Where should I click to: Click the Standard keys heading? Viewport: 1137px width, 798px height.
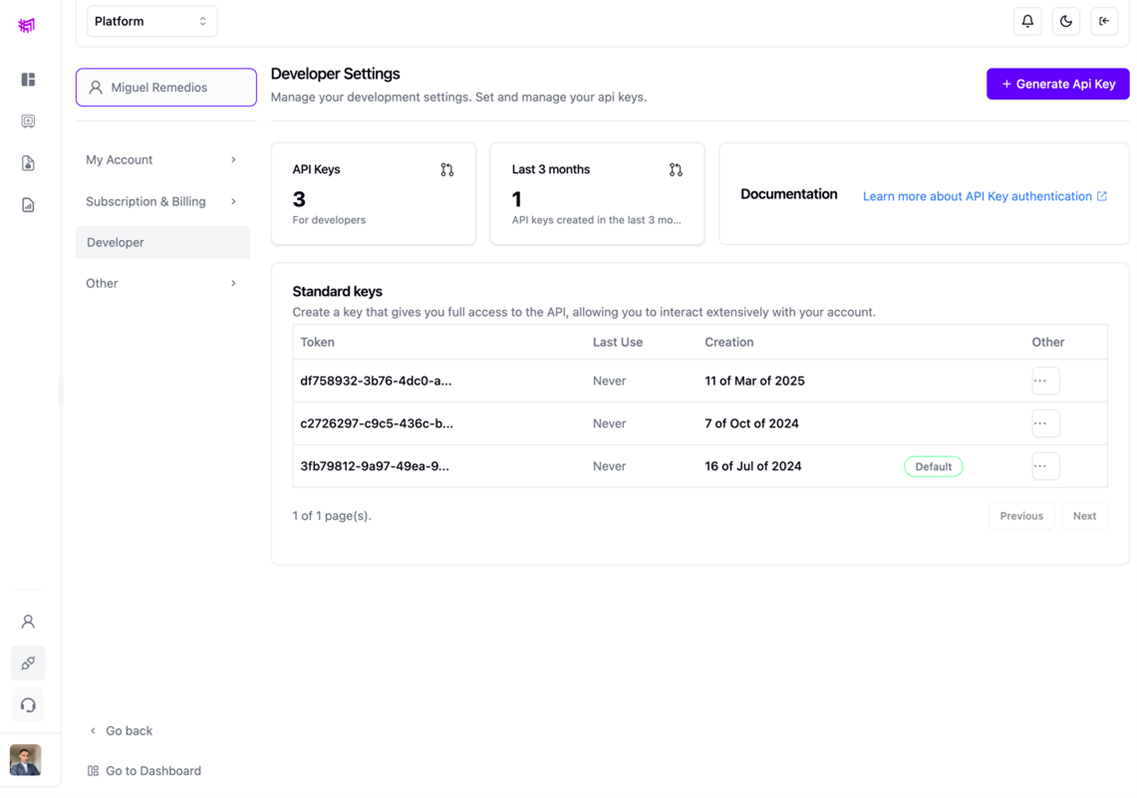point(337,292)
